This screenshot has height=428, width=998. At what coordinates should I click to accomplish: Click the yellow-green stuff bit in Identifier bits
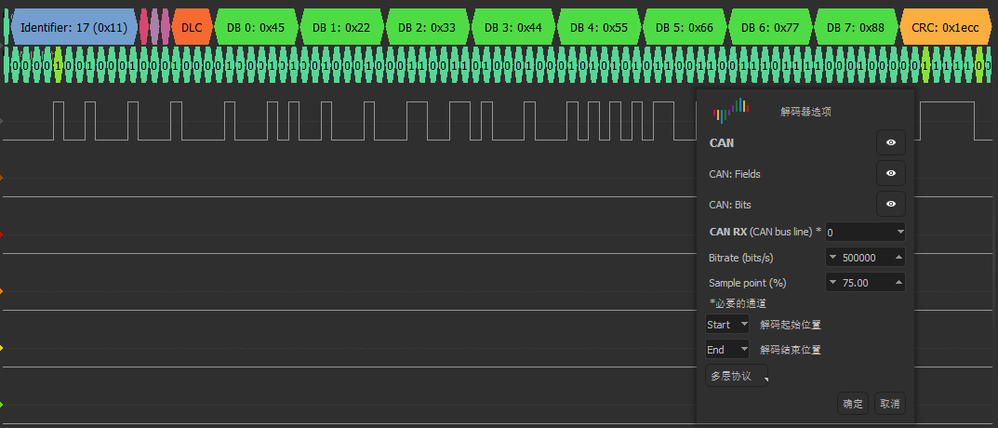58,65
